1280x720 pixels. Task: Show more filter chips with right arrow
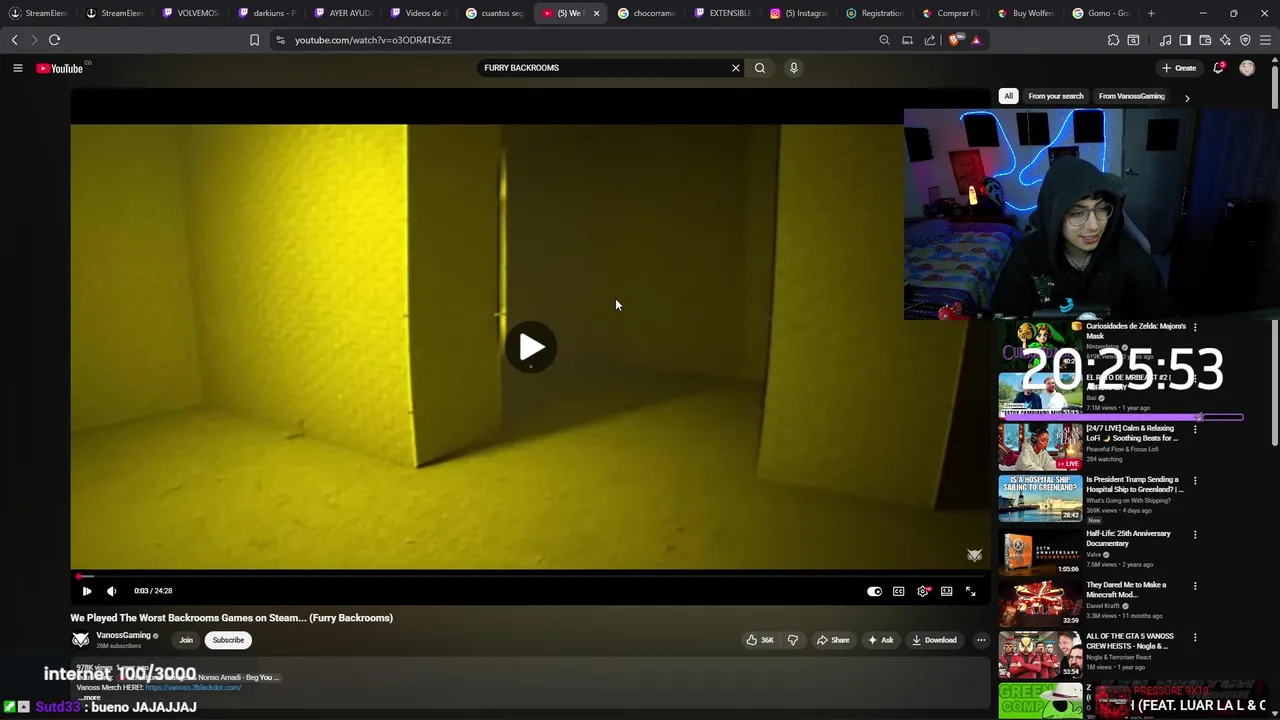pos(1187,97)
